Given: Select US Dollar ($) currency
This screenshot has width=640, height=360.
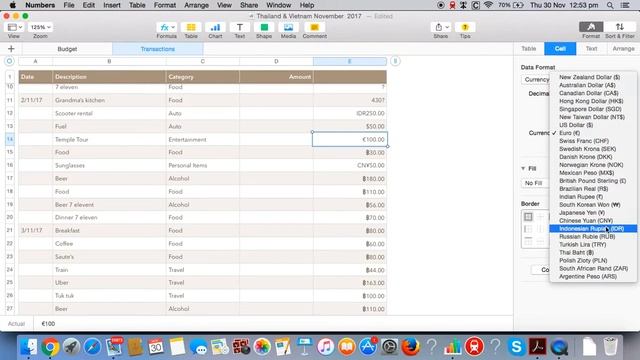Looking at the screenshot, I should [x=593, y=125].
